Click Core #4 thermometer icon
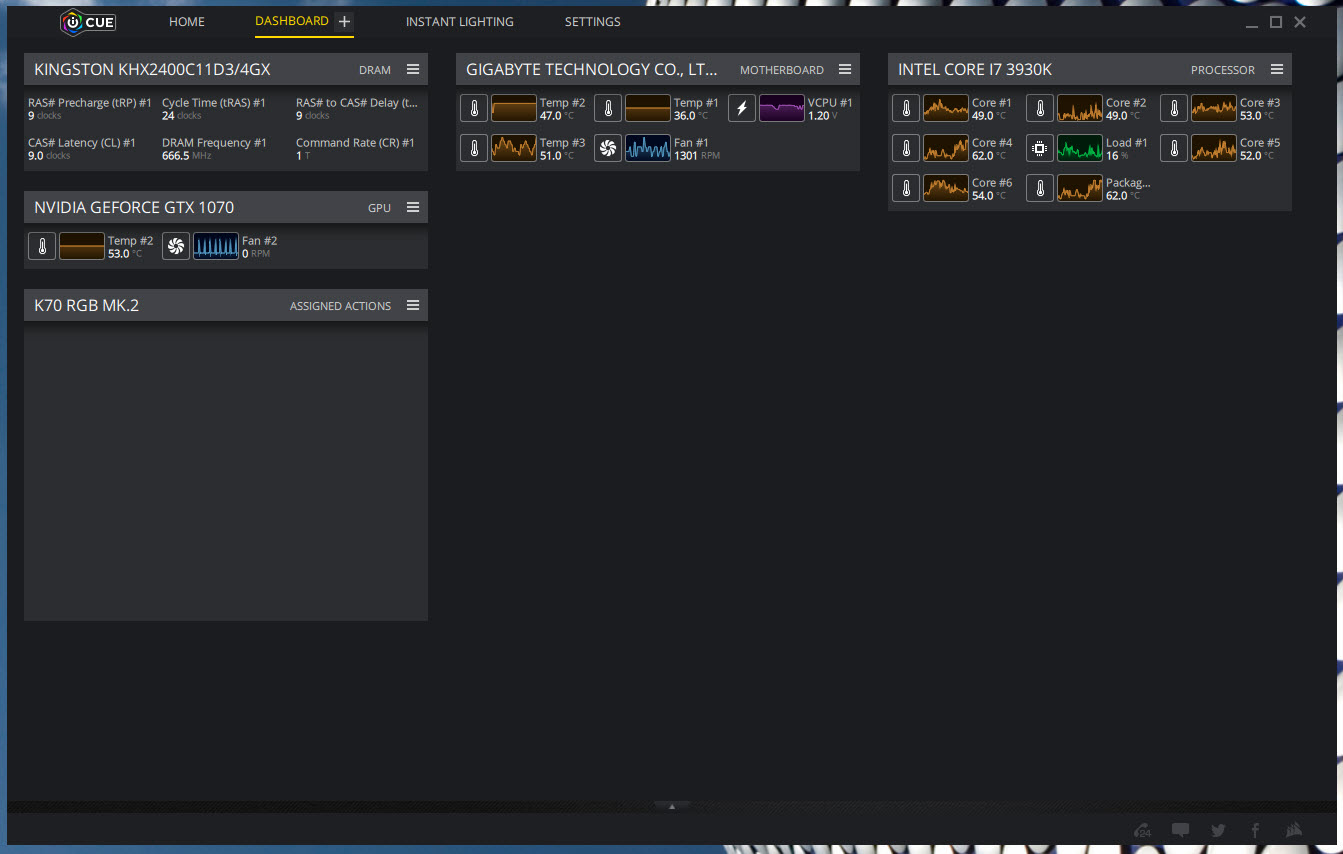 pos(906,148)
